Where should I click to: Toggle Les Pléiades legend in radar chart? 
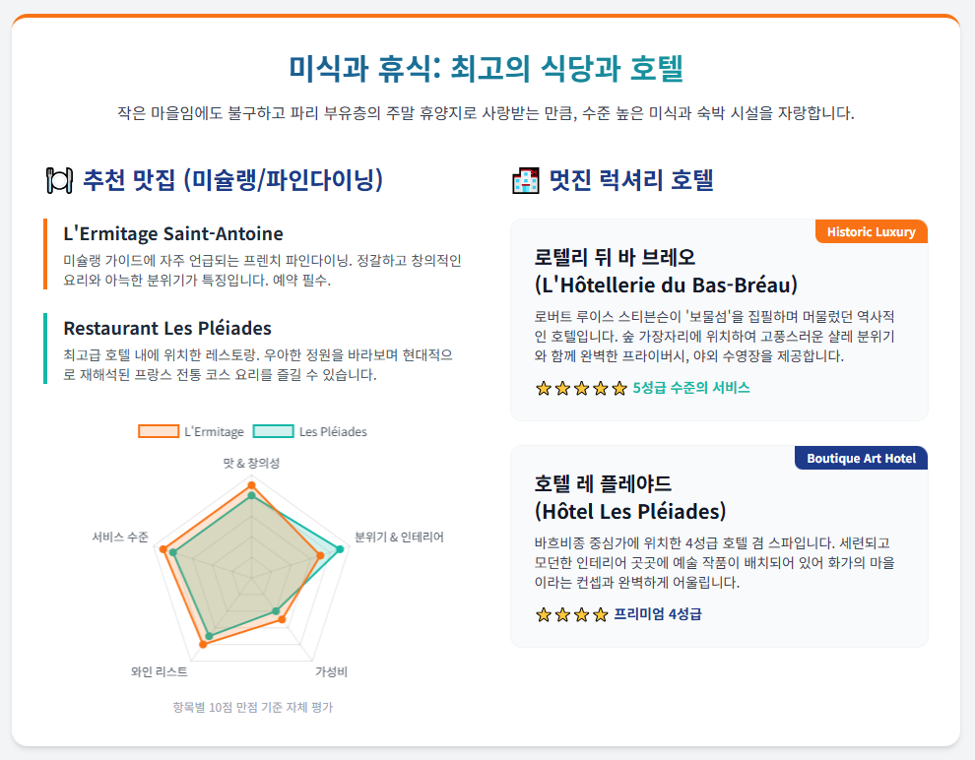click(x=310, y=432)
